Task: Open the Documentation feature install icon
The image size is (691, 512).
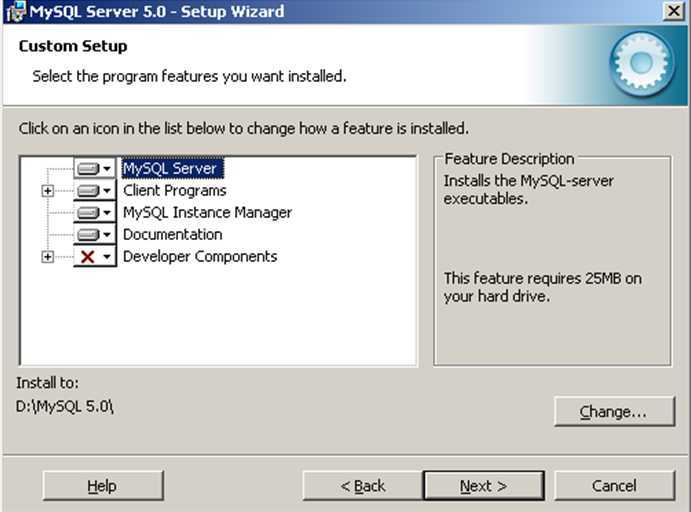Action: pyautogui.click(x=94, y=235)
